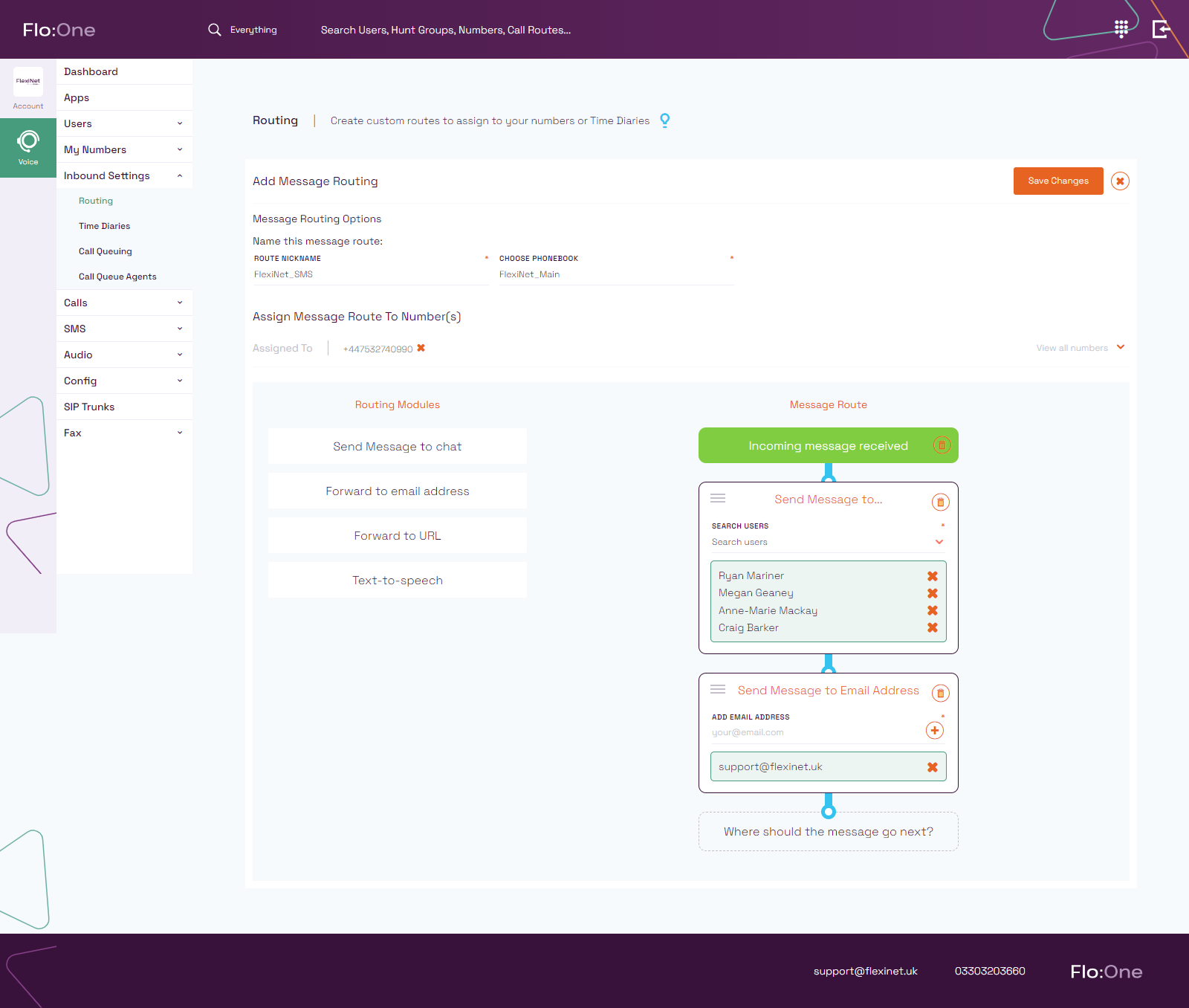Collapse the Inbound Settings section

(x=178, y=175)
